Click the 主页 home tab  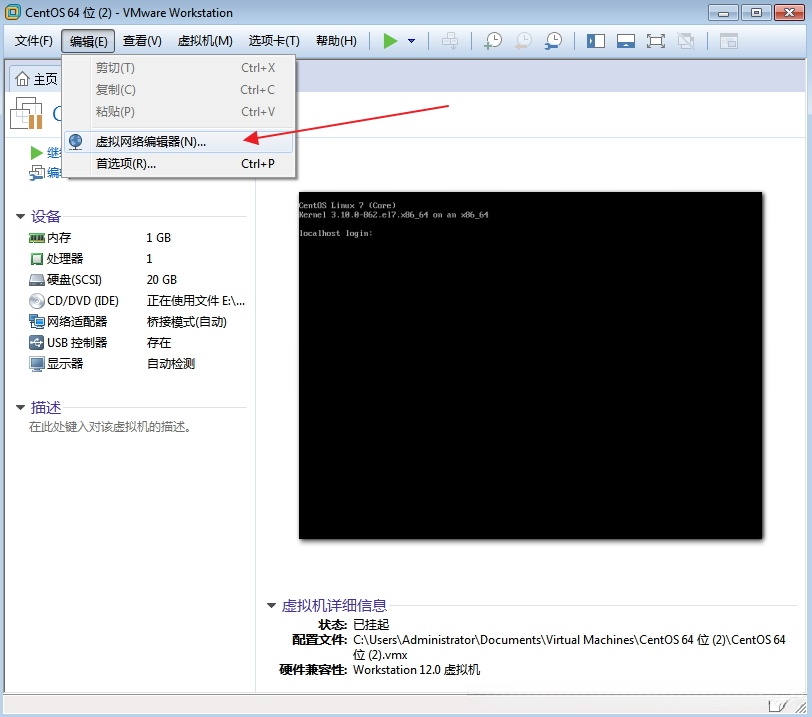[x=36, y=79]
